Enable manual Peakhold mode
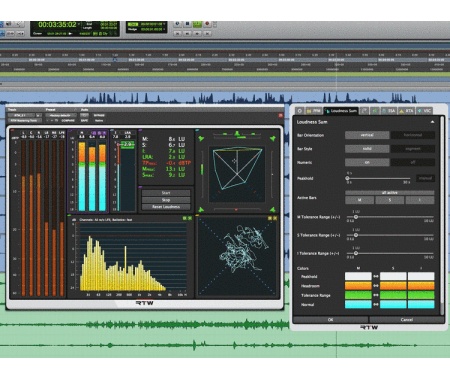 click(425, 178)
